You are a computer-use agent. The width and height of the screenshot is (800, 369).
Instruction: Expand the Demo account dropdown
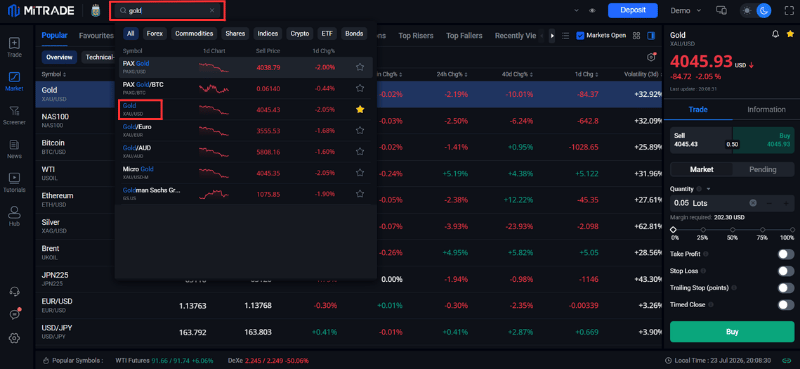pyautogui.click(x=686, y=10)
